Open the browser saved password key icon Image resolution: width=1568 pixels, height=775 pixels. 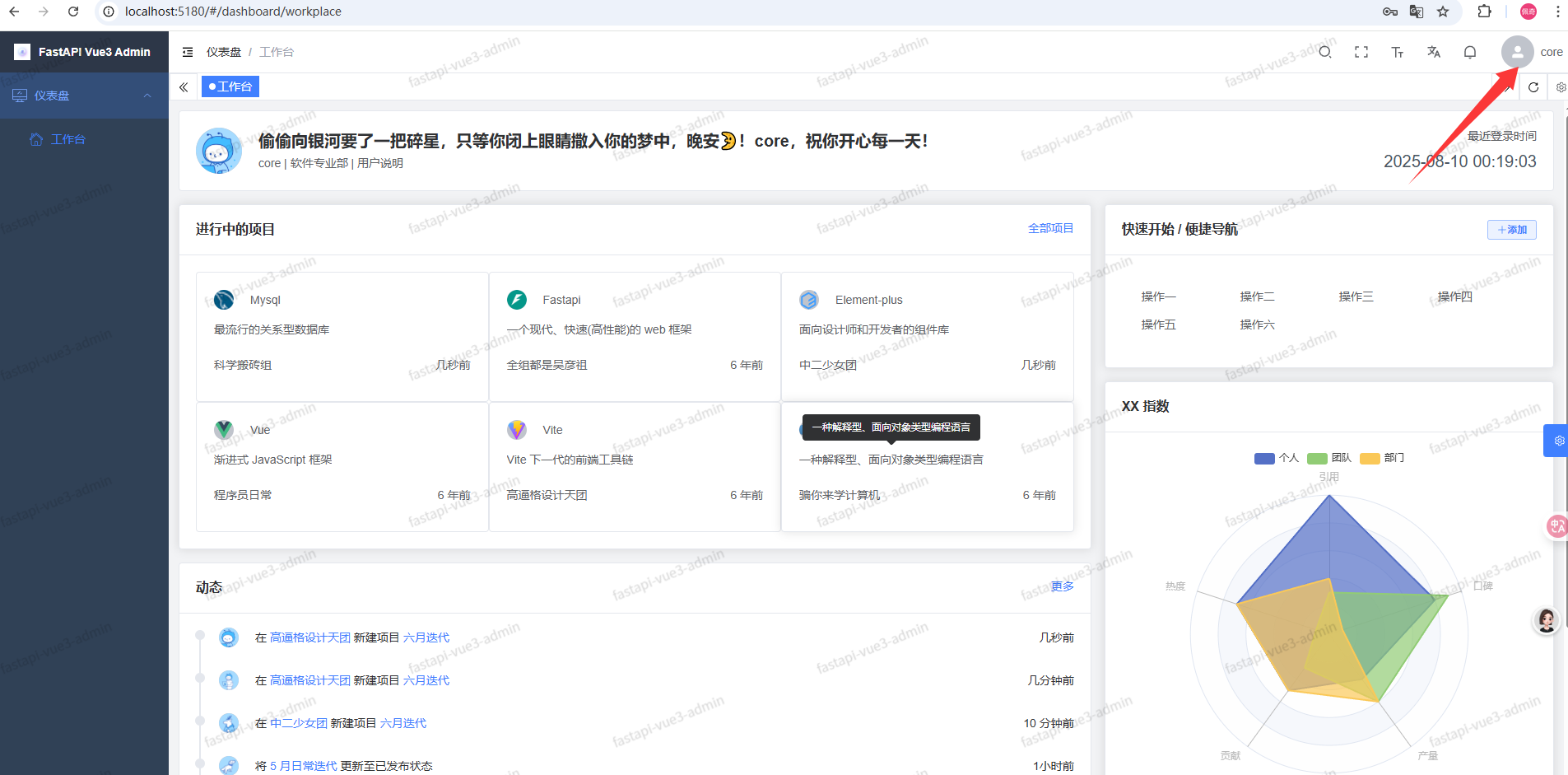click(x=1390, y=12)
